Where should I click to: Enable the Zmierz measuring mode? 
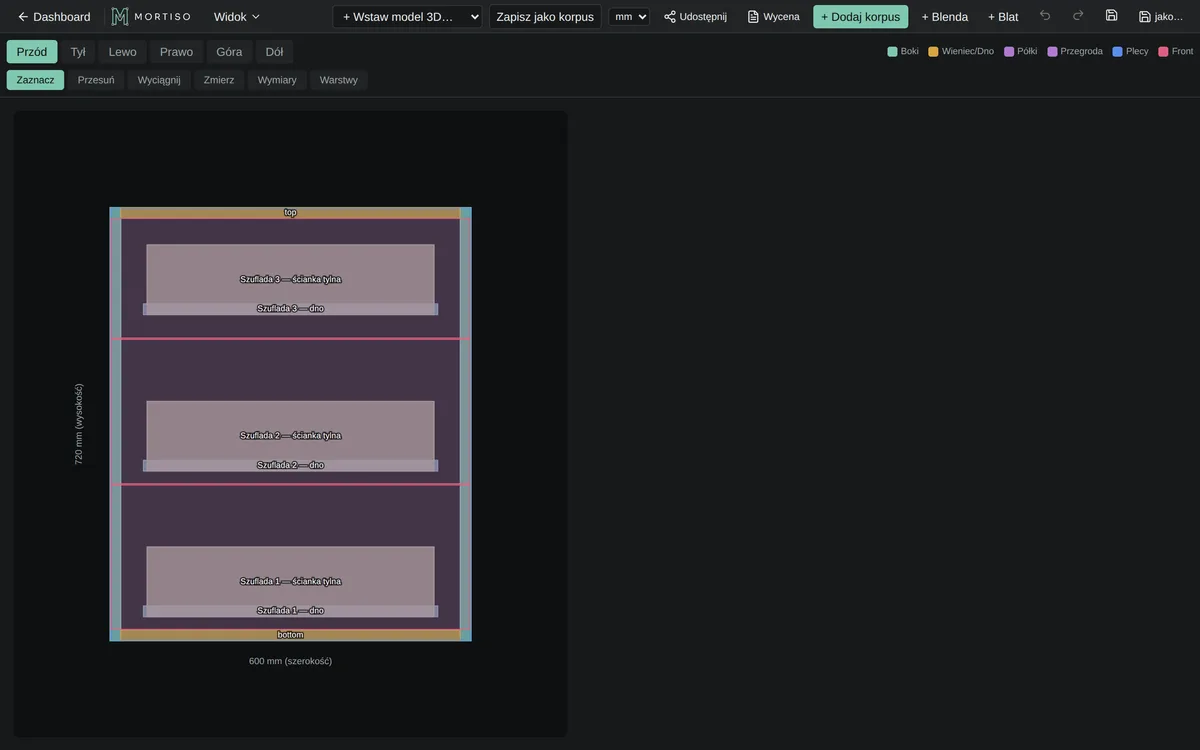click(x=219, y=80)
